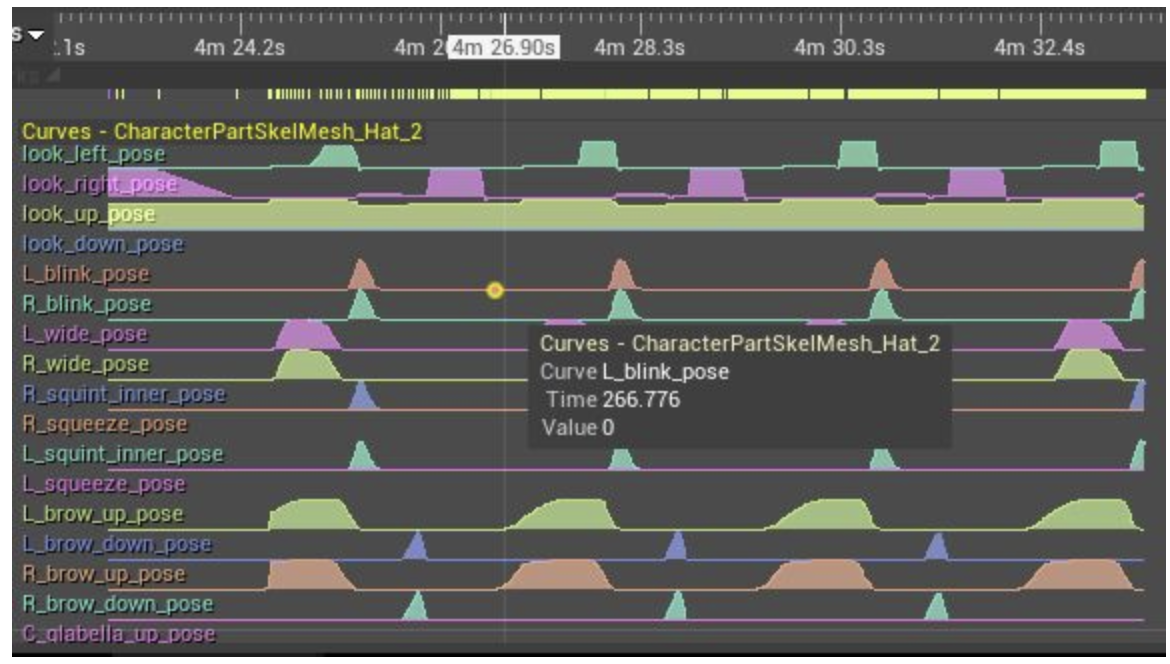The width and height of the screenshot is (1170, 664).
Task: Select the R_squint_inner_pose curve label
Action: 123,394
